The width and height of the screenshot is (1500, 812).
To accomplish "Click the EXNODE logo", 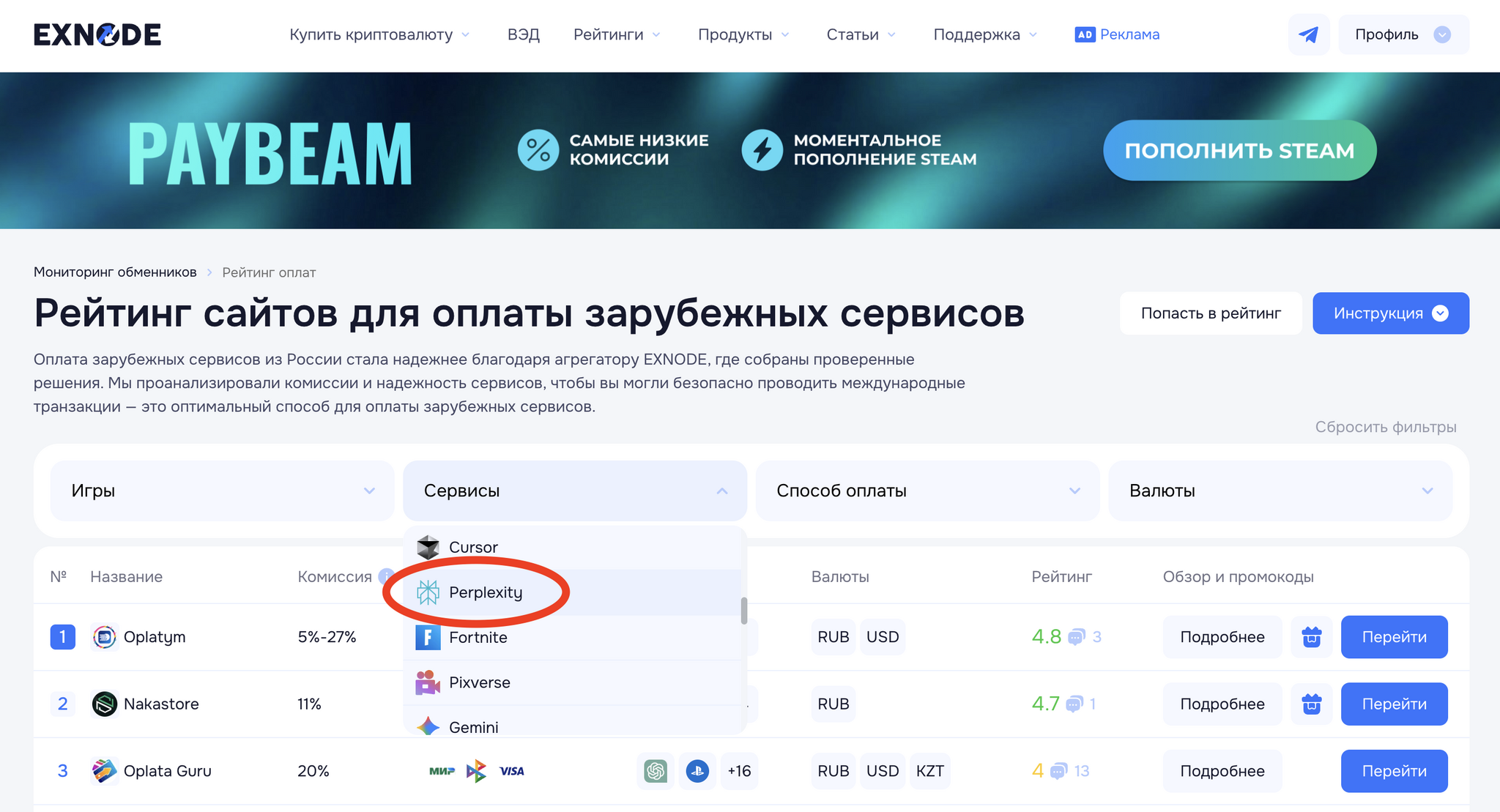I will coord(97,34).
